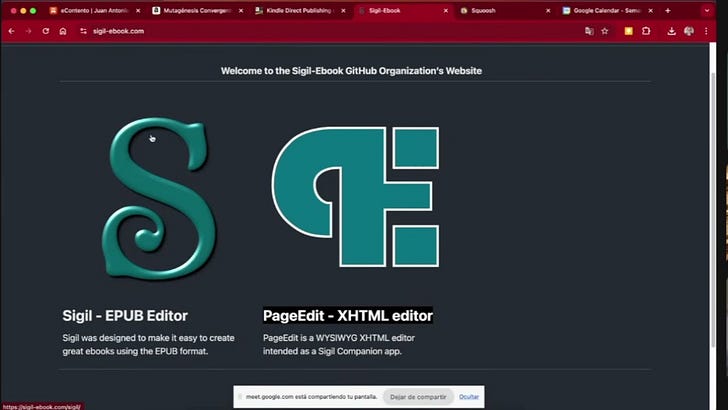Close the Kindle Direct Publishing tab

[x=343, y=10]
